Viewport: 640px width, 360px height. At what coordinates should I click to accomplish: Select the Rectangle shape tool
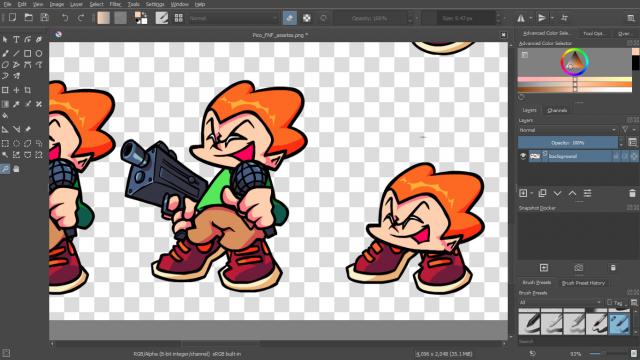pos(27,53)
